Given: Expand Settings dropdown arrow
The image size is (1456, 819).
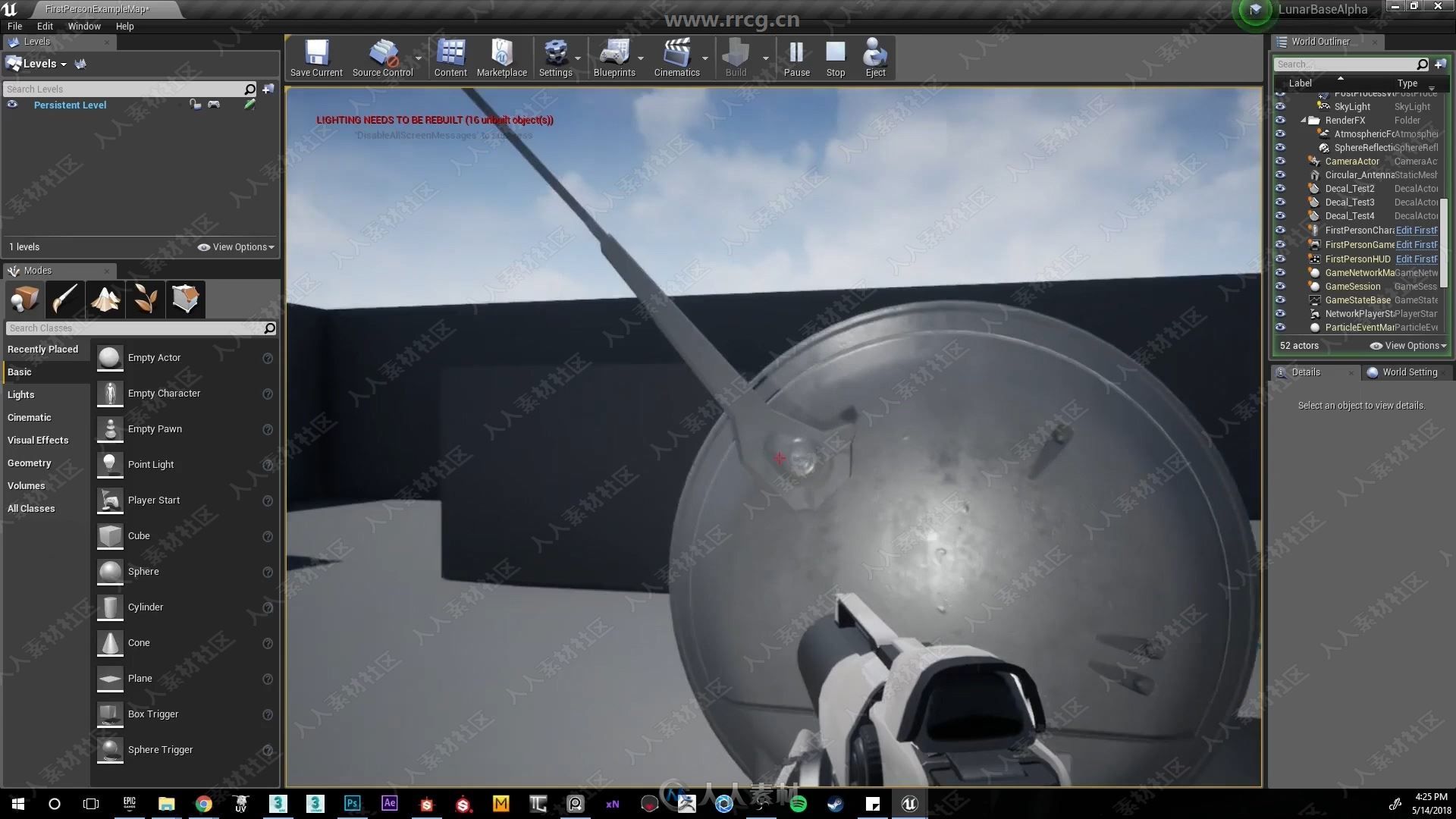Looking at the screenshot, I should 578,58.
